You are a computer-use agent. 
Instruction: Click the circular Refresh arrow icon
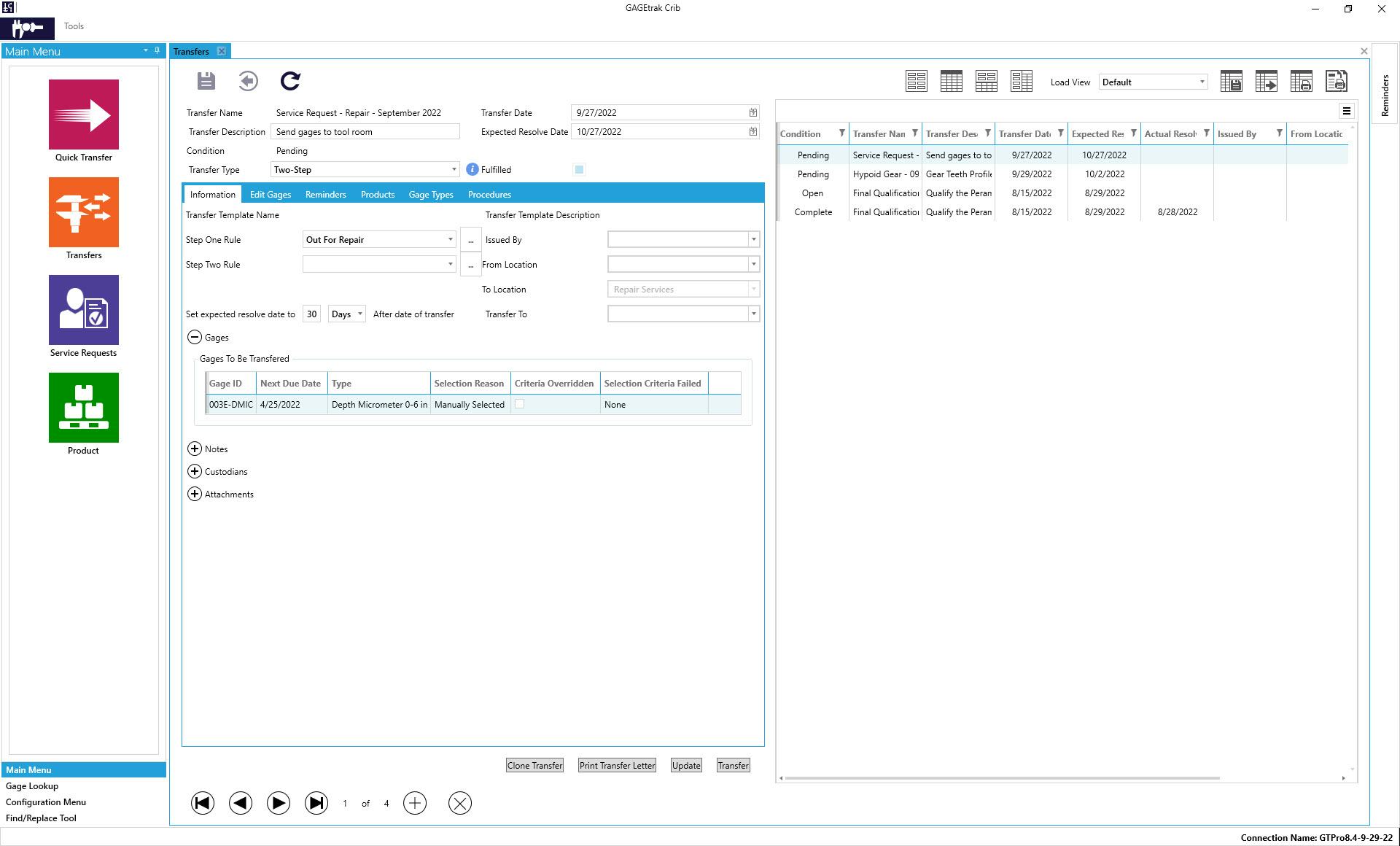coord(290,81)
